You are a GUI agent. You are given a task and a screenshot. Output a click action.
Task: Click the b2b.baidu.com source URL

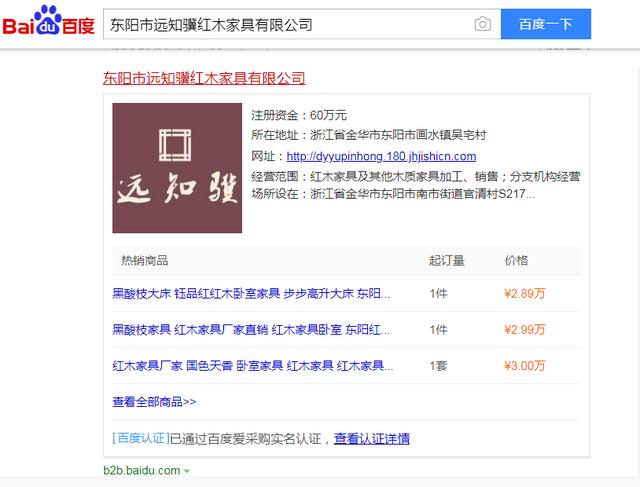[x=142, y=470]
